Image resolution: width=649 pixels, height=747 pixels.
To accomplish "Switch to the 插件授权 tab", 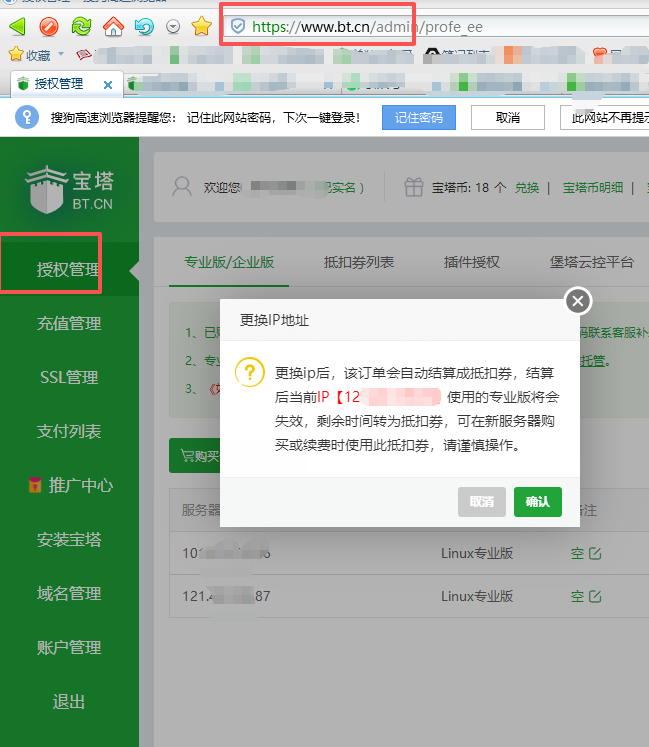I will [x=471, y=262].
